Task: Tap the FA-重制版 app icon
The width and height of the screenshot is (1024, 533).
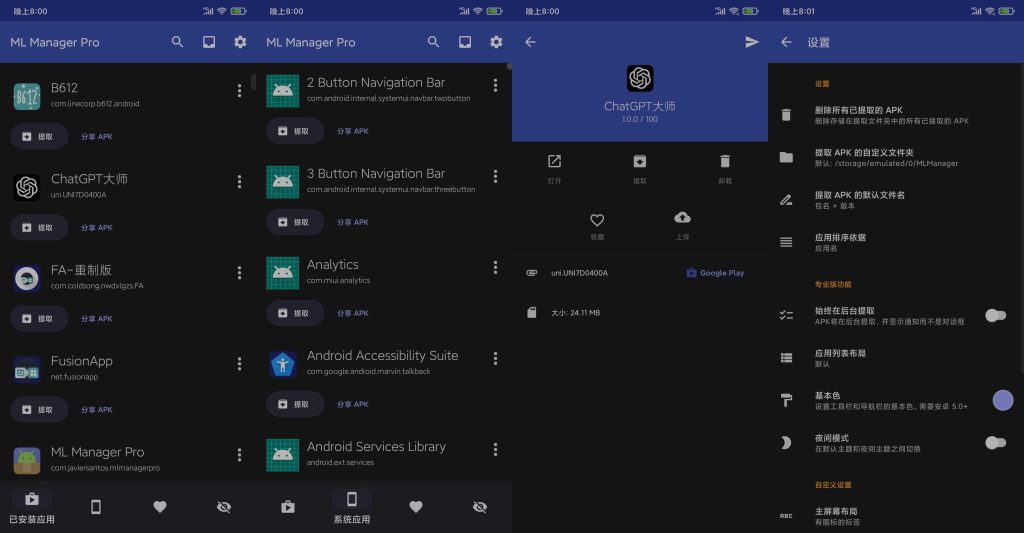Action: click(x=27, y=278)
